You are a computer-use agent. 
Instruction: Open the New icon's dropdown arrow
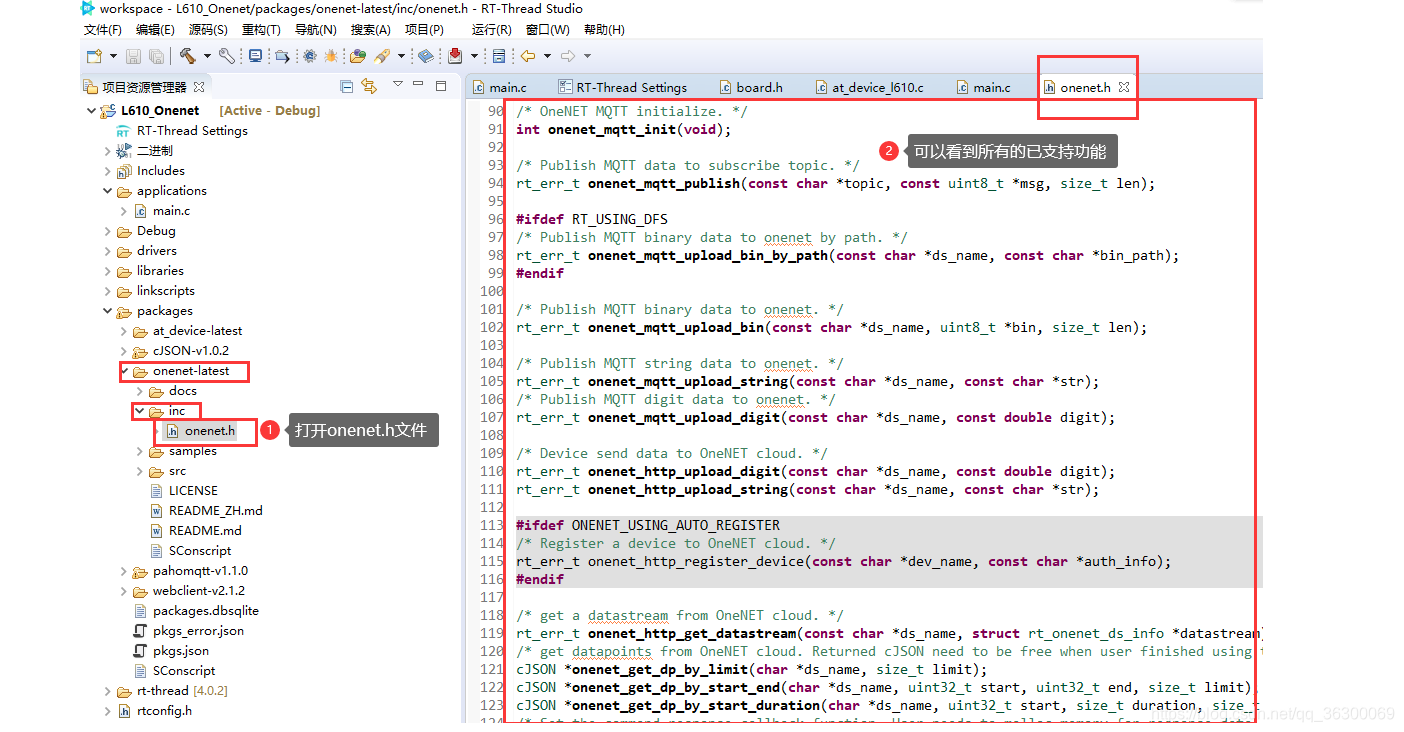click(113, 56)
